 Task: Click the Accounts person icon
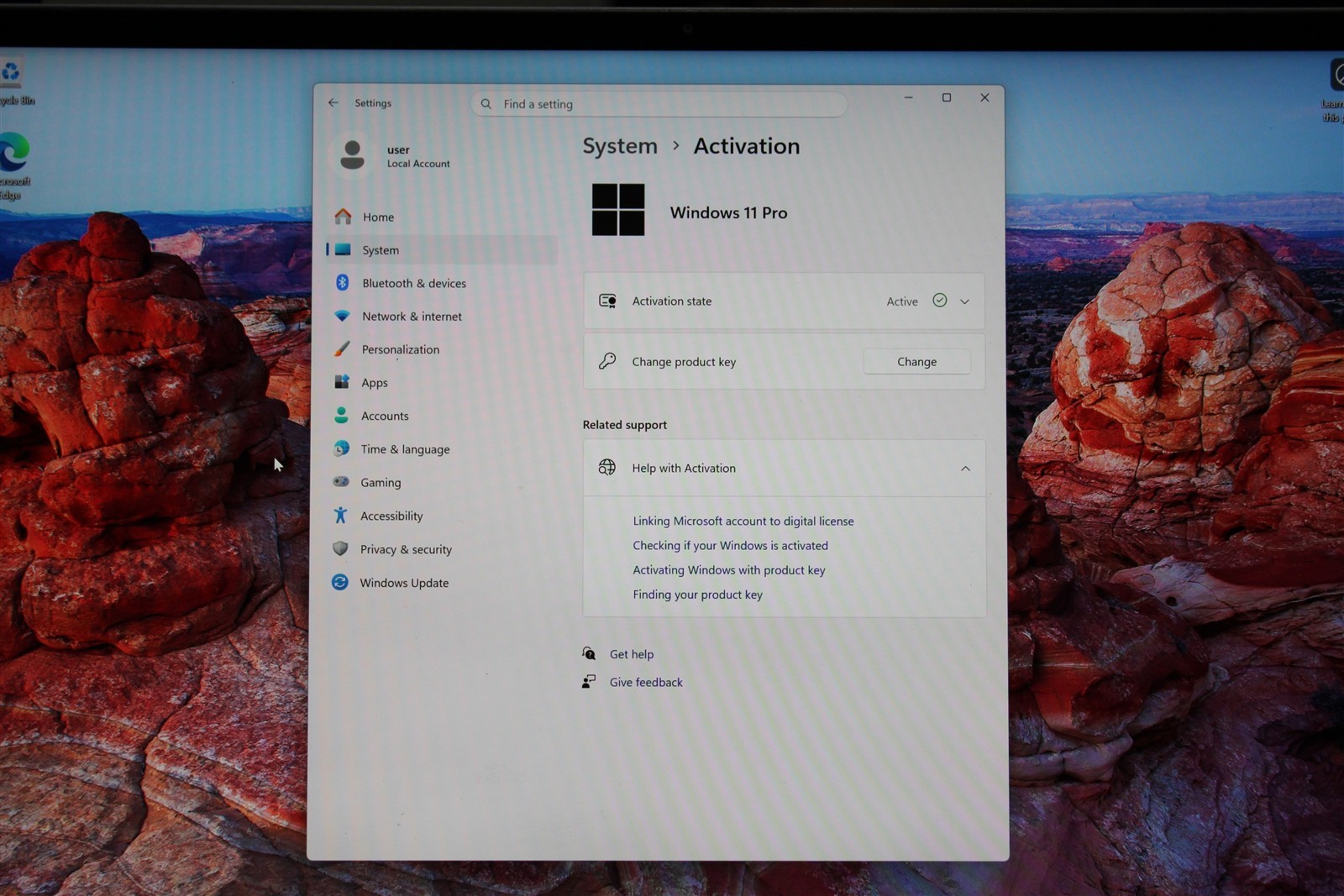(341, 415)
